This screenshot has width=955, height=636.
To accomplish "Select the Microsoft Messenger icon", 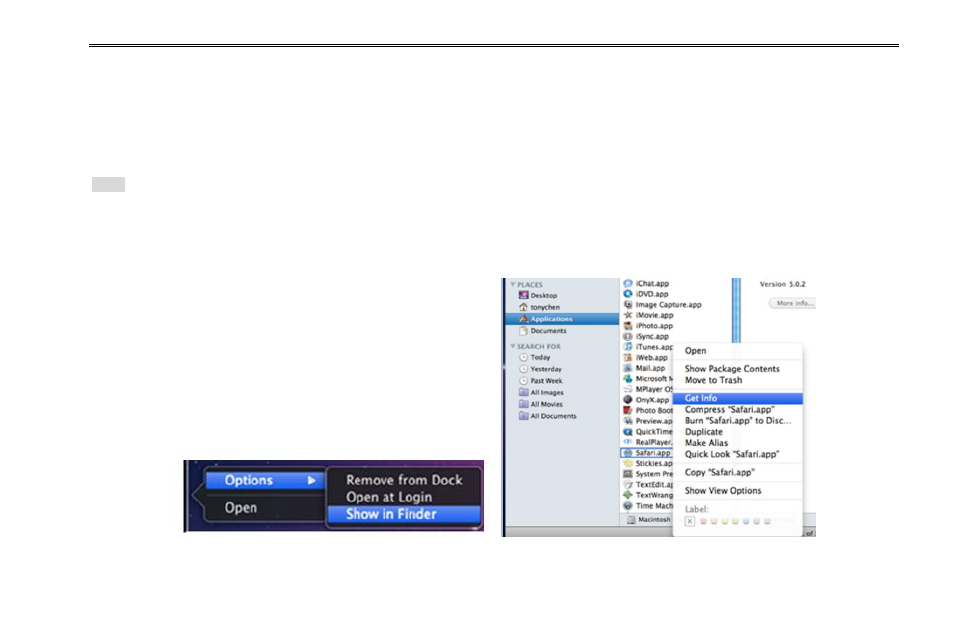I will point(628,378).
